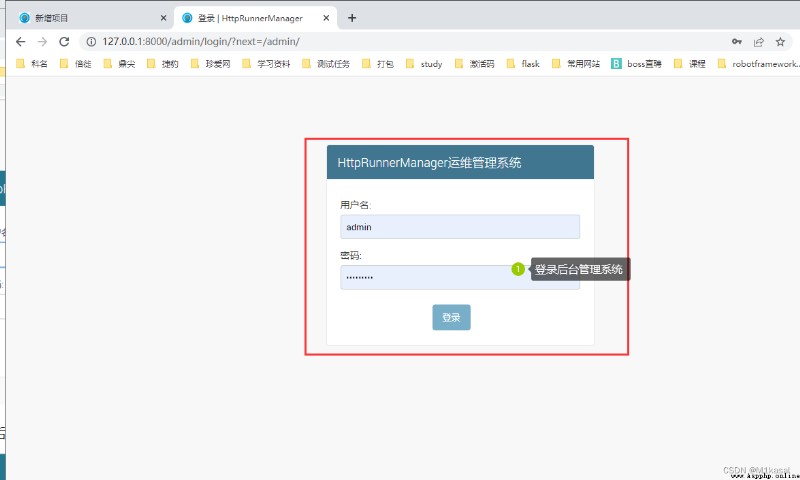
Task: Bookmark this page with the star
Action: 780,42
